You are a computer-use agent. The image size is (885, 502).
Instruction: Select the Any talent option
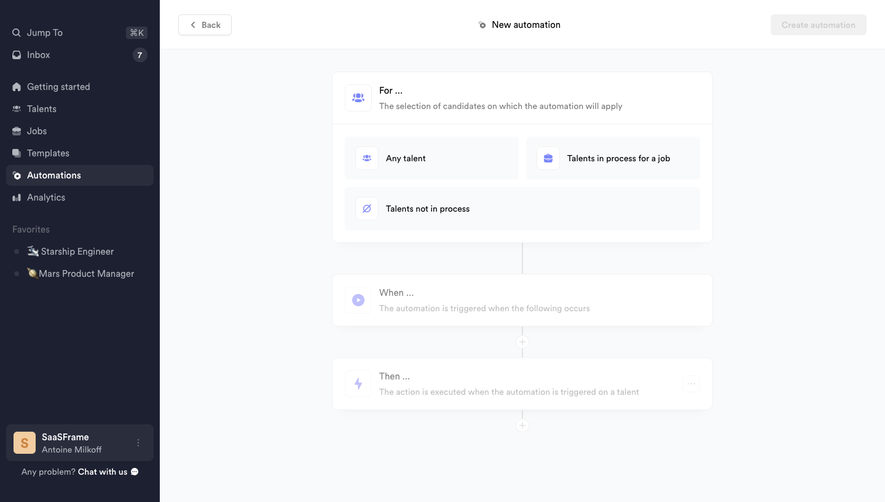pyautogui.click(x=432, y=158)
